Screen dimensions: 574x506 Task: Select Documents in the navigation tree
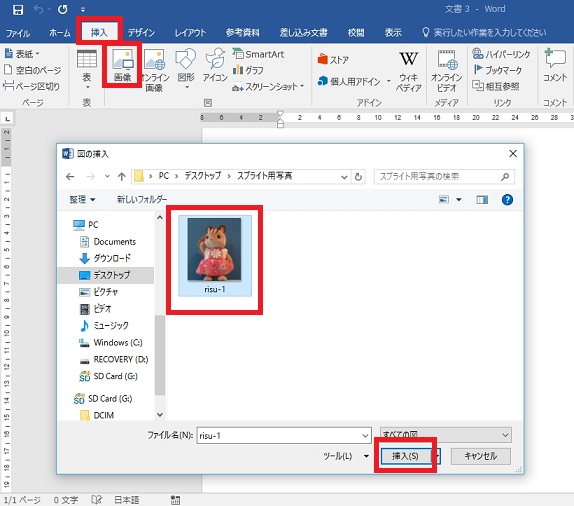[108, 242]
